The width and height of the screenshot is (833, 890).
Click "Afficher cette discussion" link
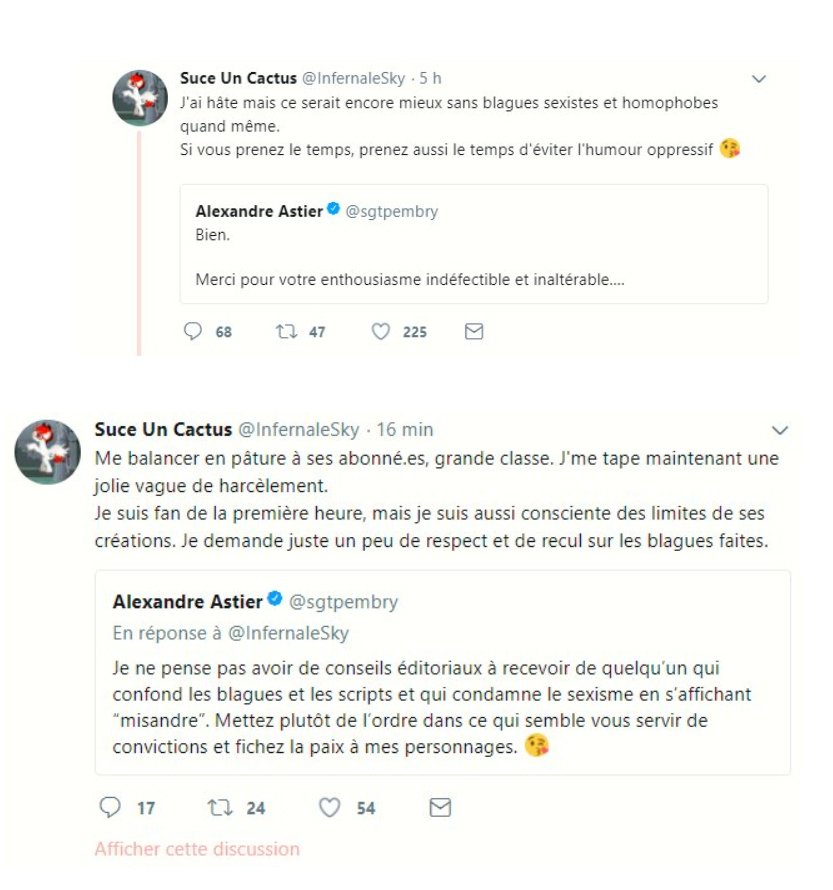pos(197,849)
